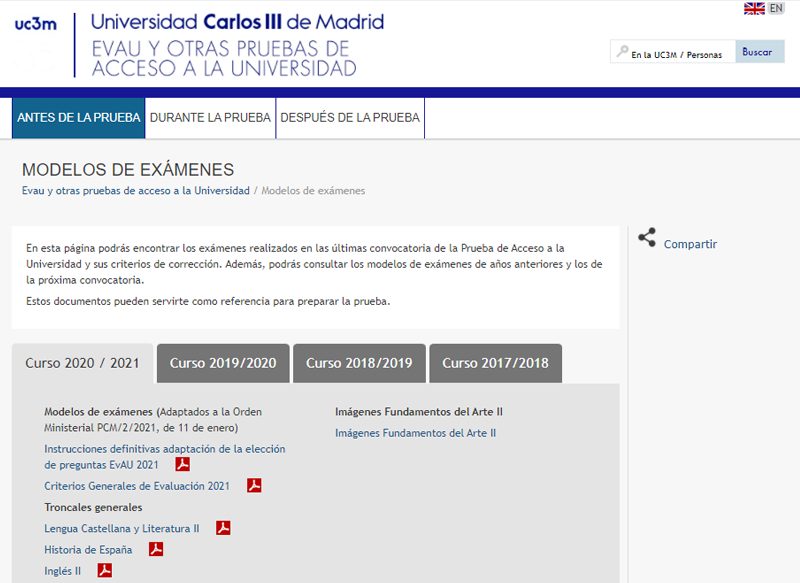Open PDF icon next to Lengua Castellana
Screen dimensions: 800x583
point(223,528)
